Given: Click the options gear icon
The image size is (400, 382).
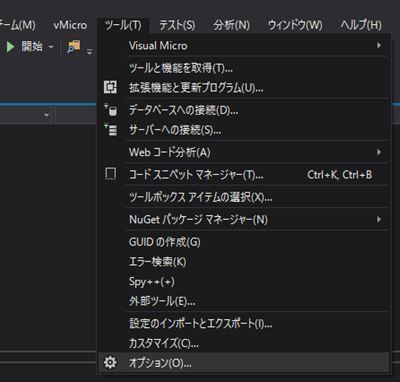Looking at the screenshot, I should [x=110, y=362].
